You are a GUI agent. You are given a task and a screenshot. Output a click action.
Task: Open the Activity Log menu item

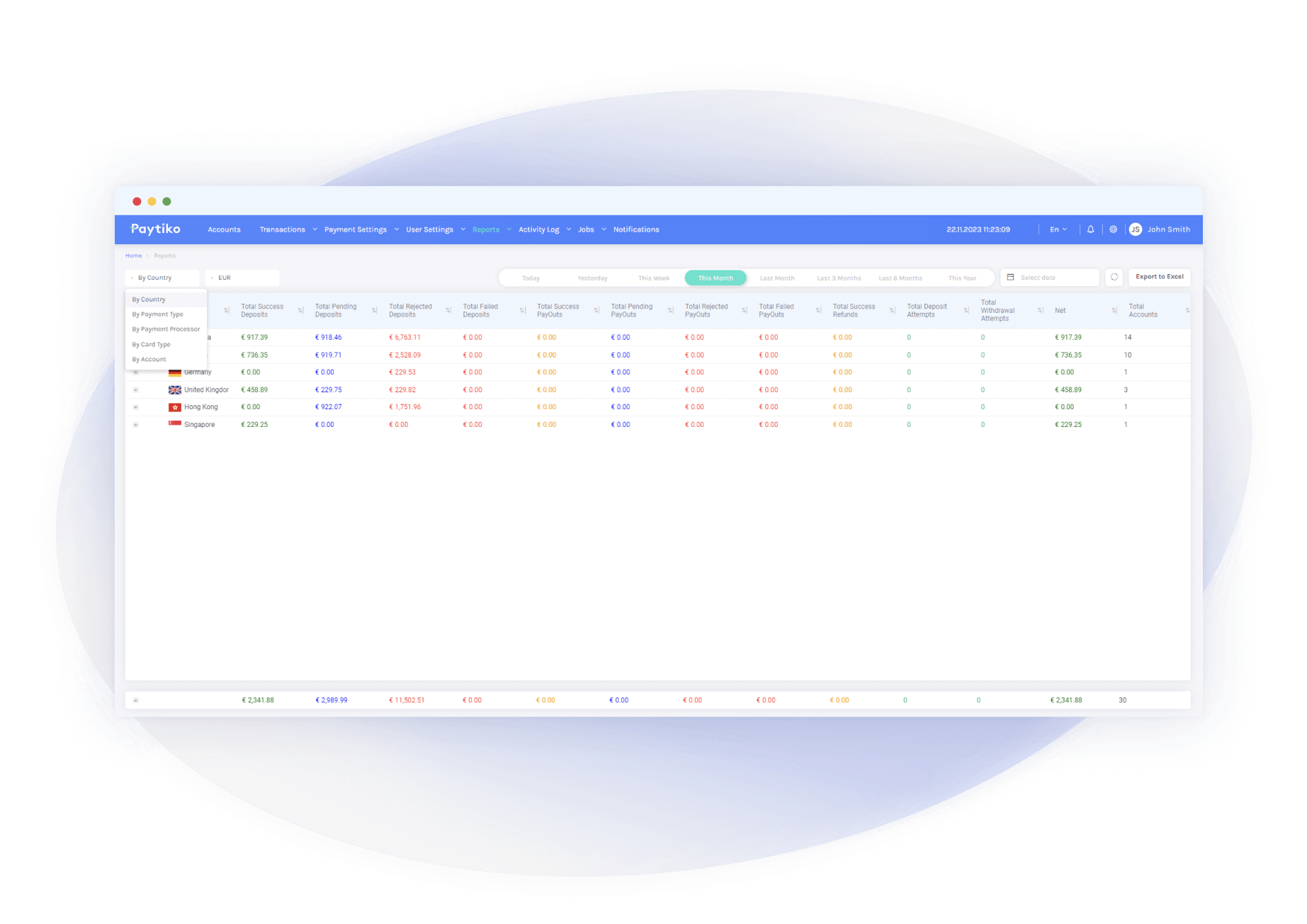[x=538, y=229]
